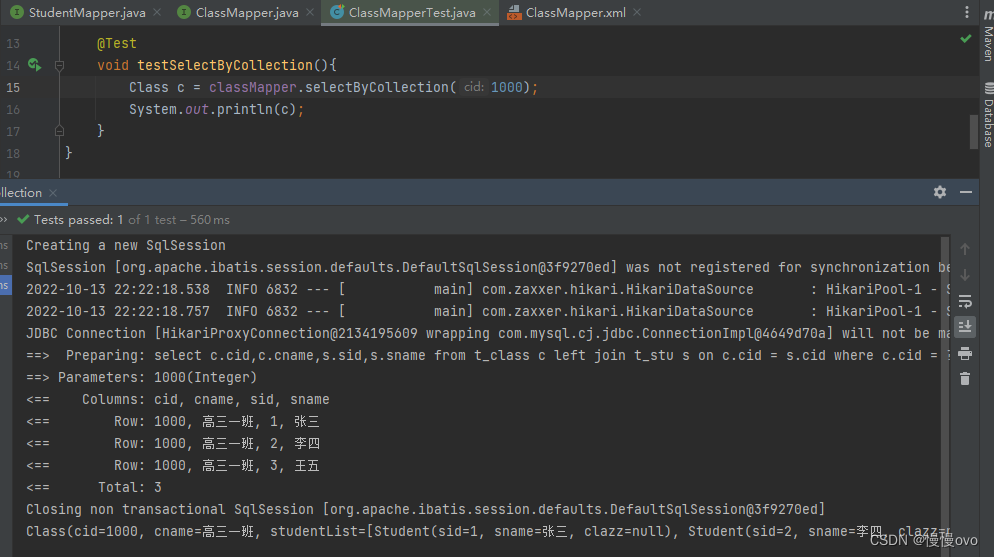Screen dimensions: 994x557
Task: Toggle soft-wrap in console
Action: click(x=965, y=301)
